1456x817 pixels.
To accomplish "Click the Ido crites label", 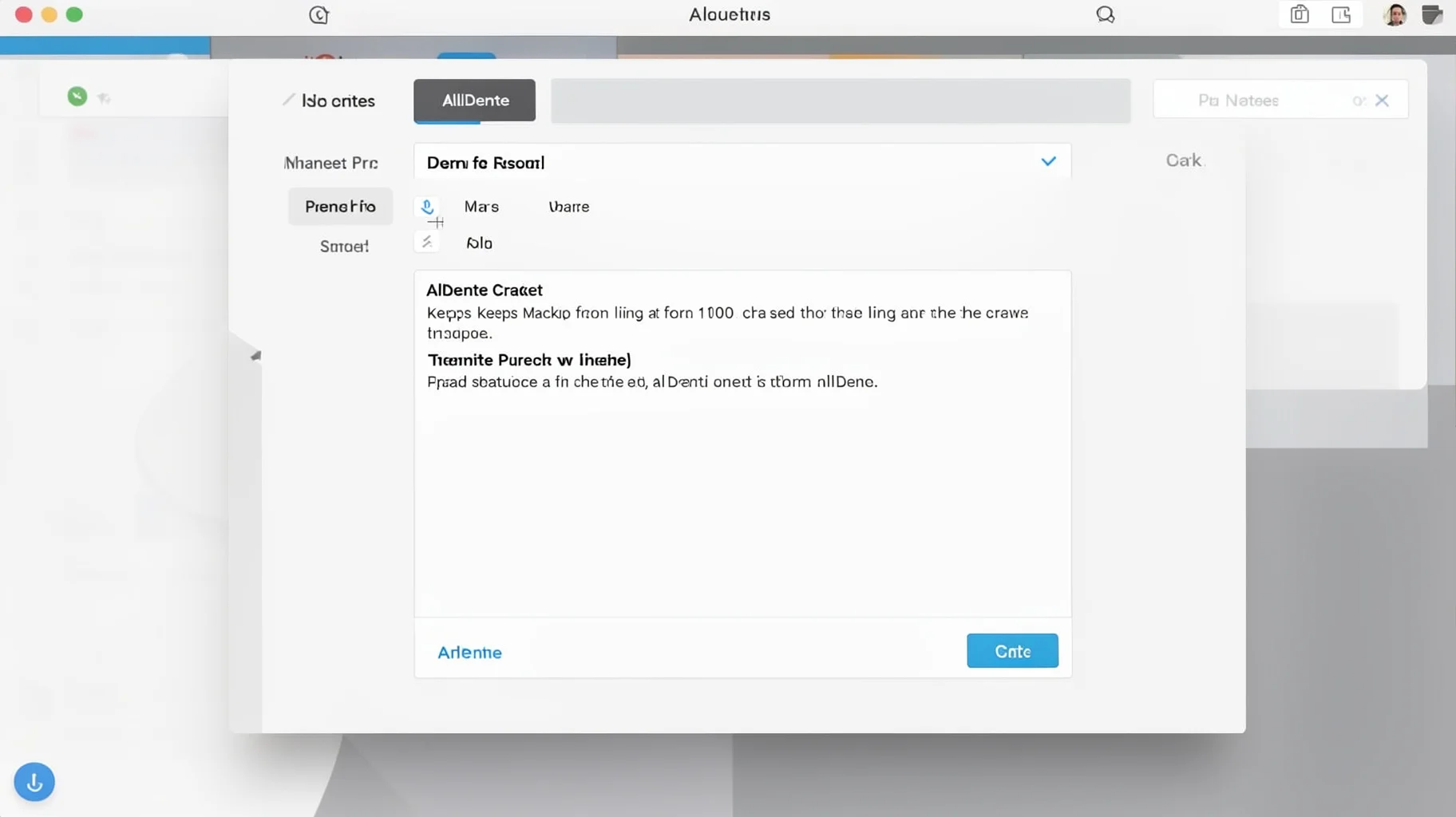I will [338, 101].
